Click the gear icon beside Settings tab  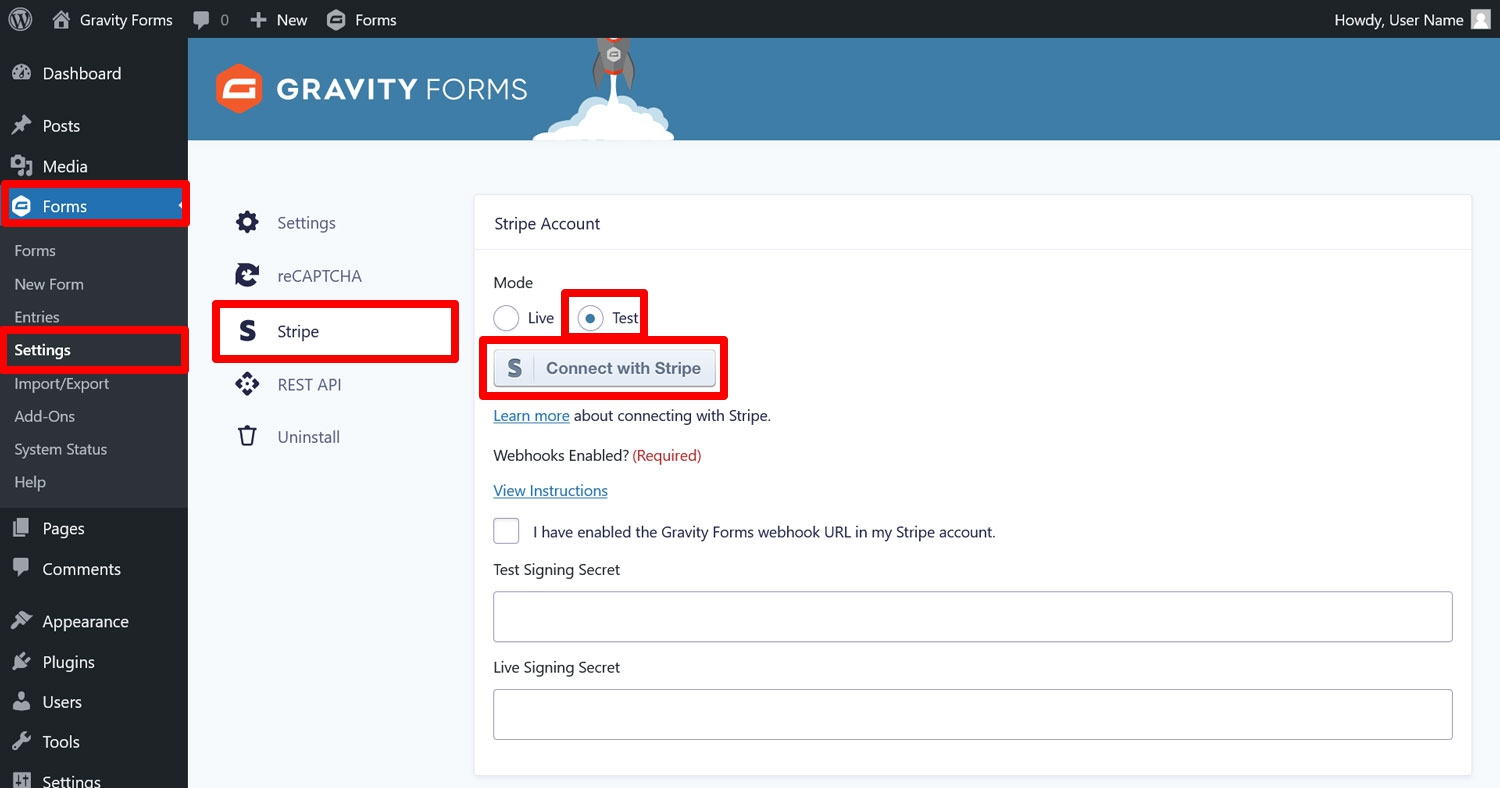(x=247, y=222)
